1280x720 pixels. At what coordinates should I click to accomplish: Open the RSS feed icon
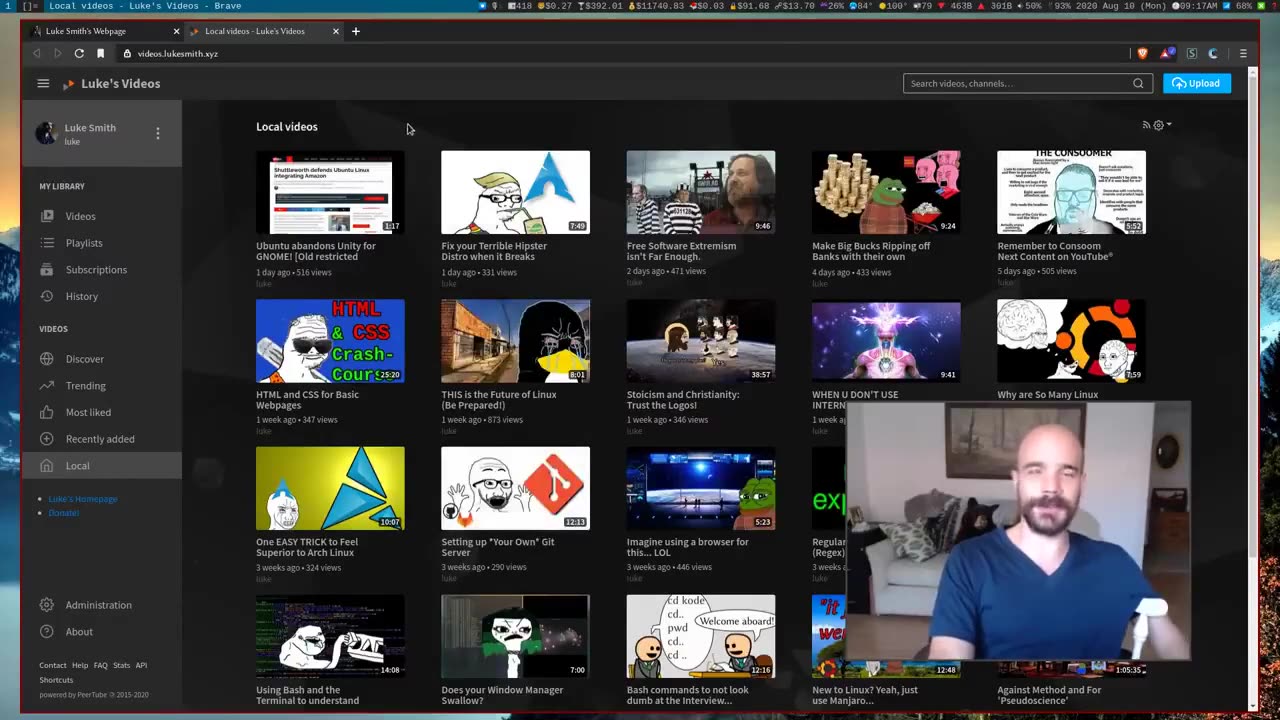tap(1146, 125)
